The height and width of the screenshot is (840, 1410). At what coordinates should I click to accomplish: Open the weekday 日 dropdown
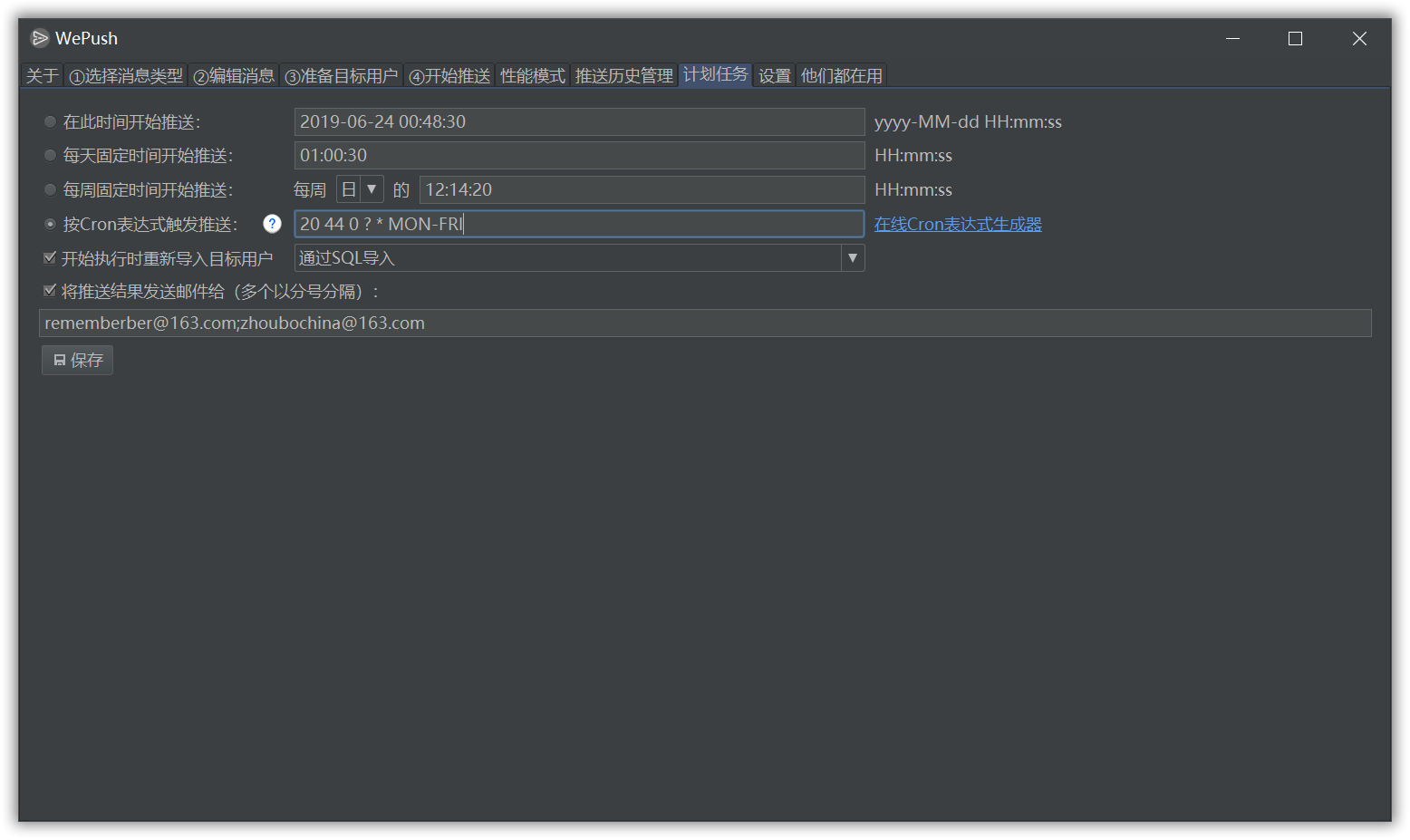(x=360, y=189)
